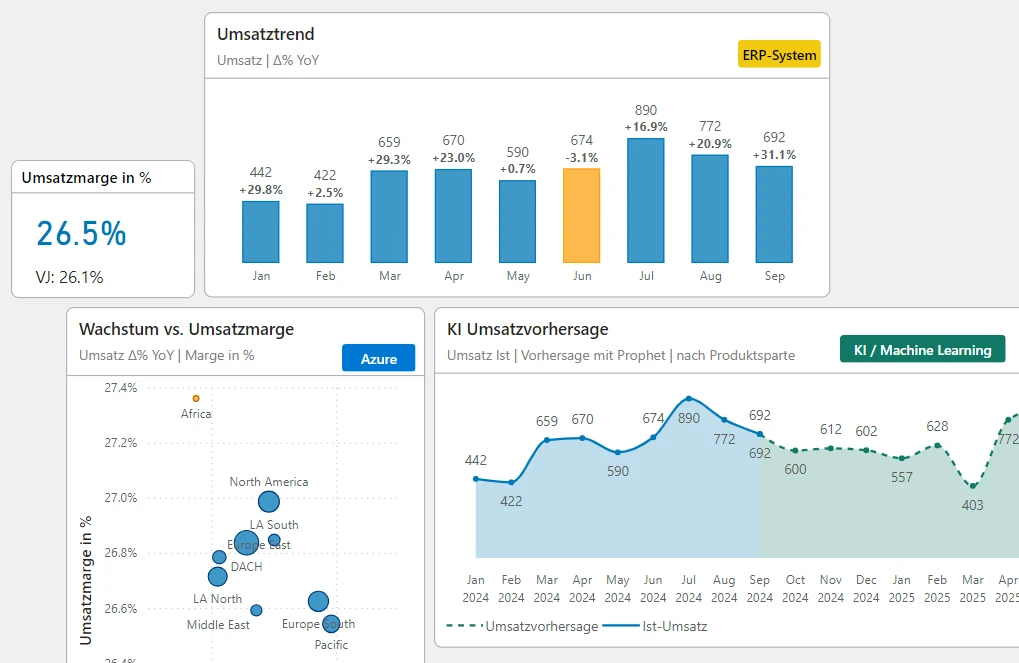Click the Middle East label in scatter chart

[x=218, y=625]
